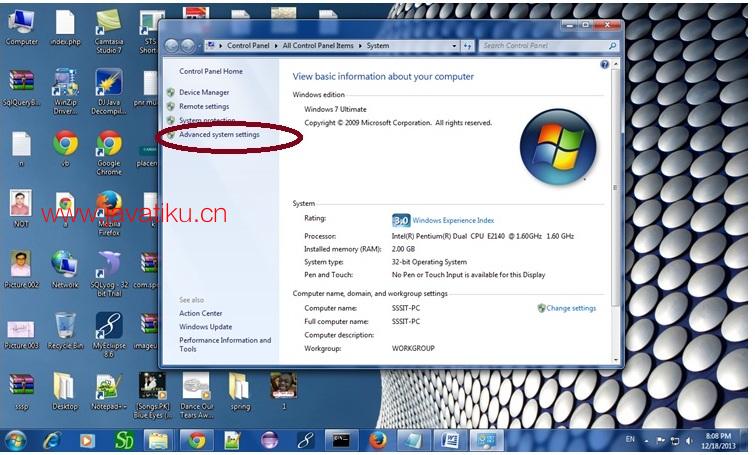
Task: Click the help question mark icon
Action: (605, 65)
